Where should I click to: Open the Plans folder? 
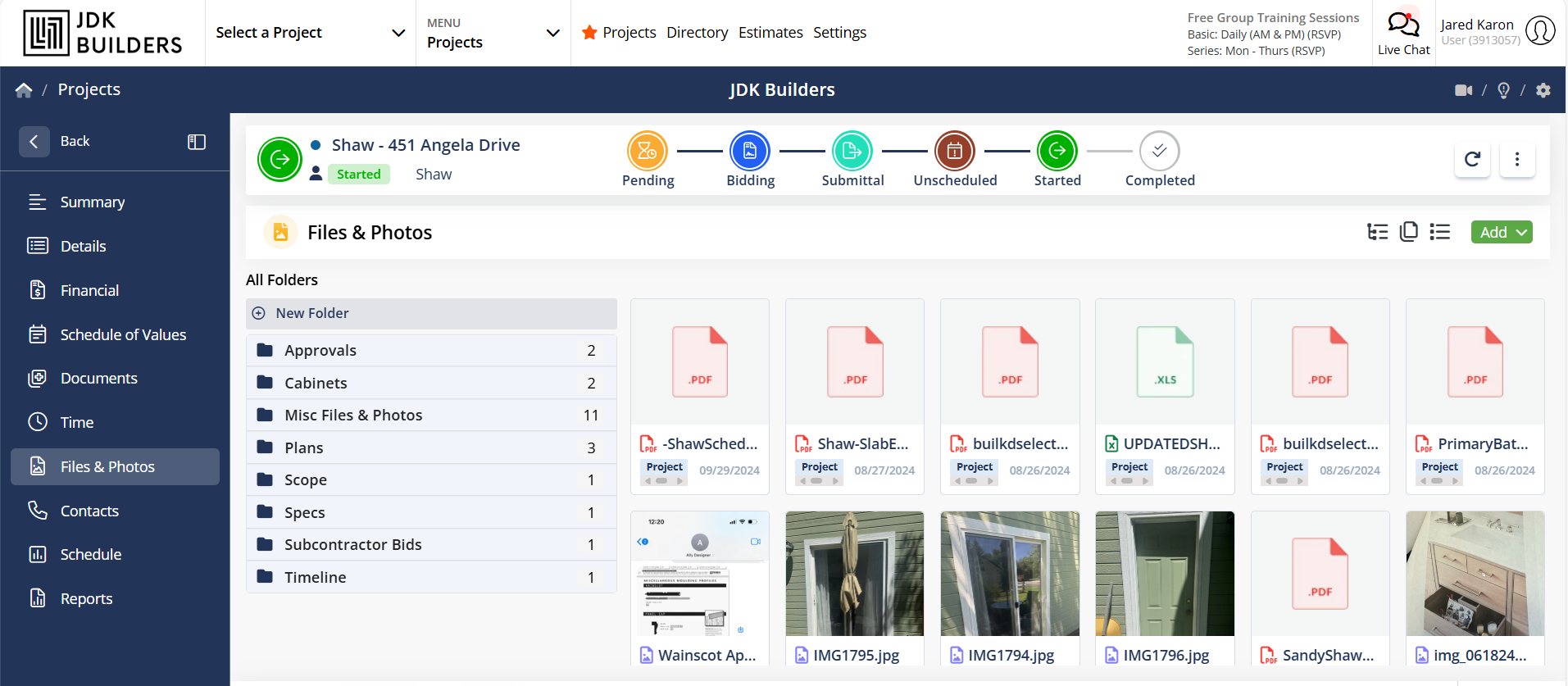(x=431, y=447)
